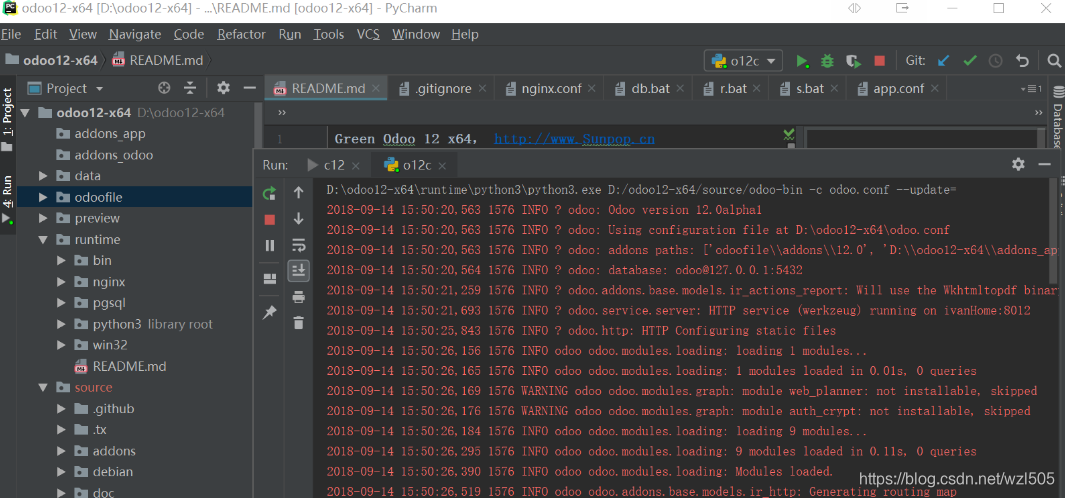Run o12c with coverage
The width and height of the screenshot is (1065, 498).
point(853,61)
